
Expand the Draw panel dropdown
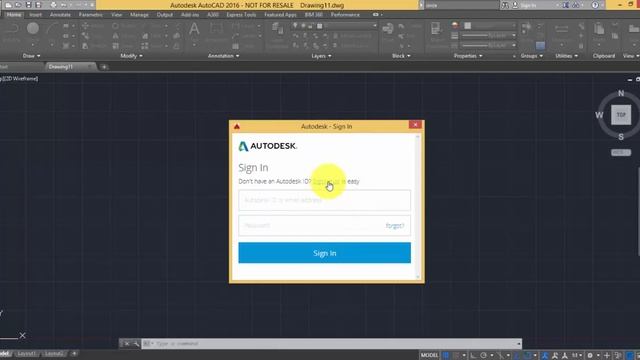pyautogui.click(x=31, y=56)
